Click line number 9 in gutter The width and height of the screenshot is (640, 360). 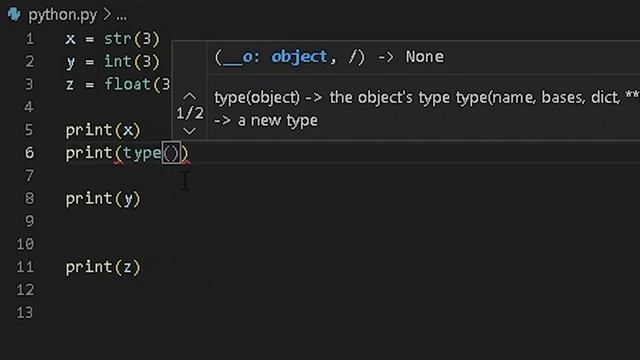29,221
